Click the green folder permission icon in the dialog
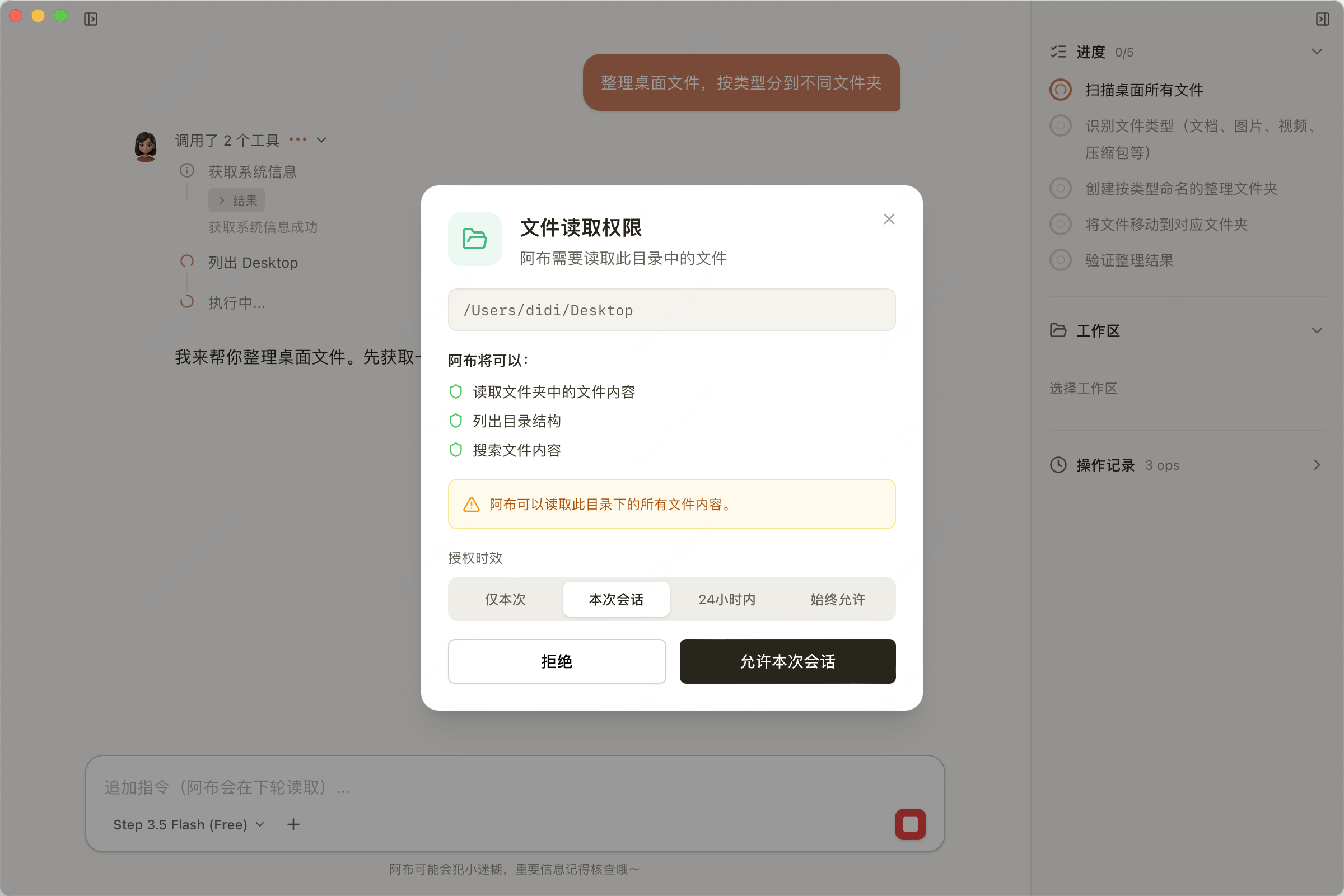 pos(474,240)
